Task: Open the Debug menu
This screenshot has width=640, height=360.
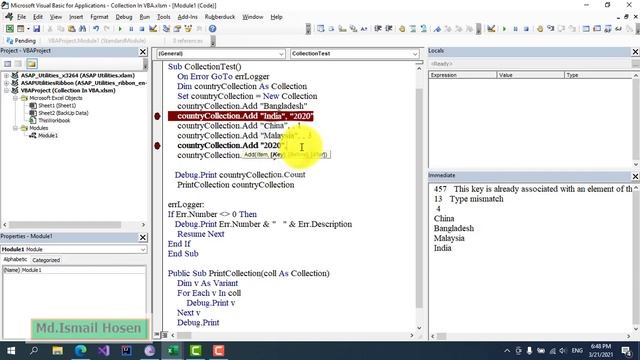Action: click(x=124, y=17)
